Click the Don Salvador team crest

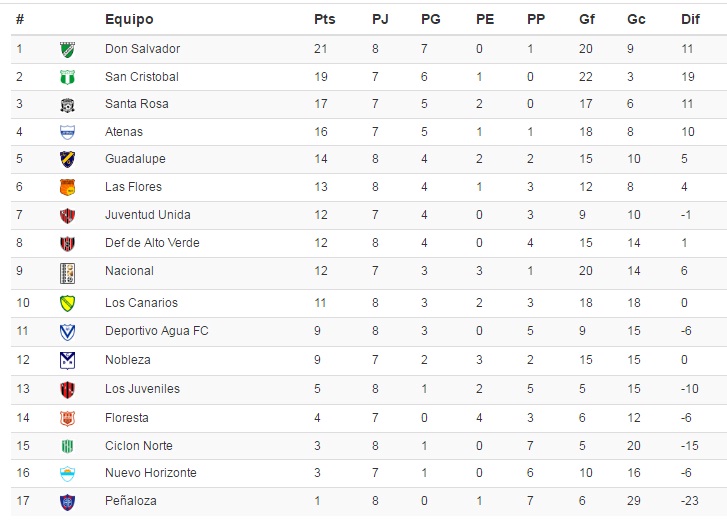pos(68,49)
